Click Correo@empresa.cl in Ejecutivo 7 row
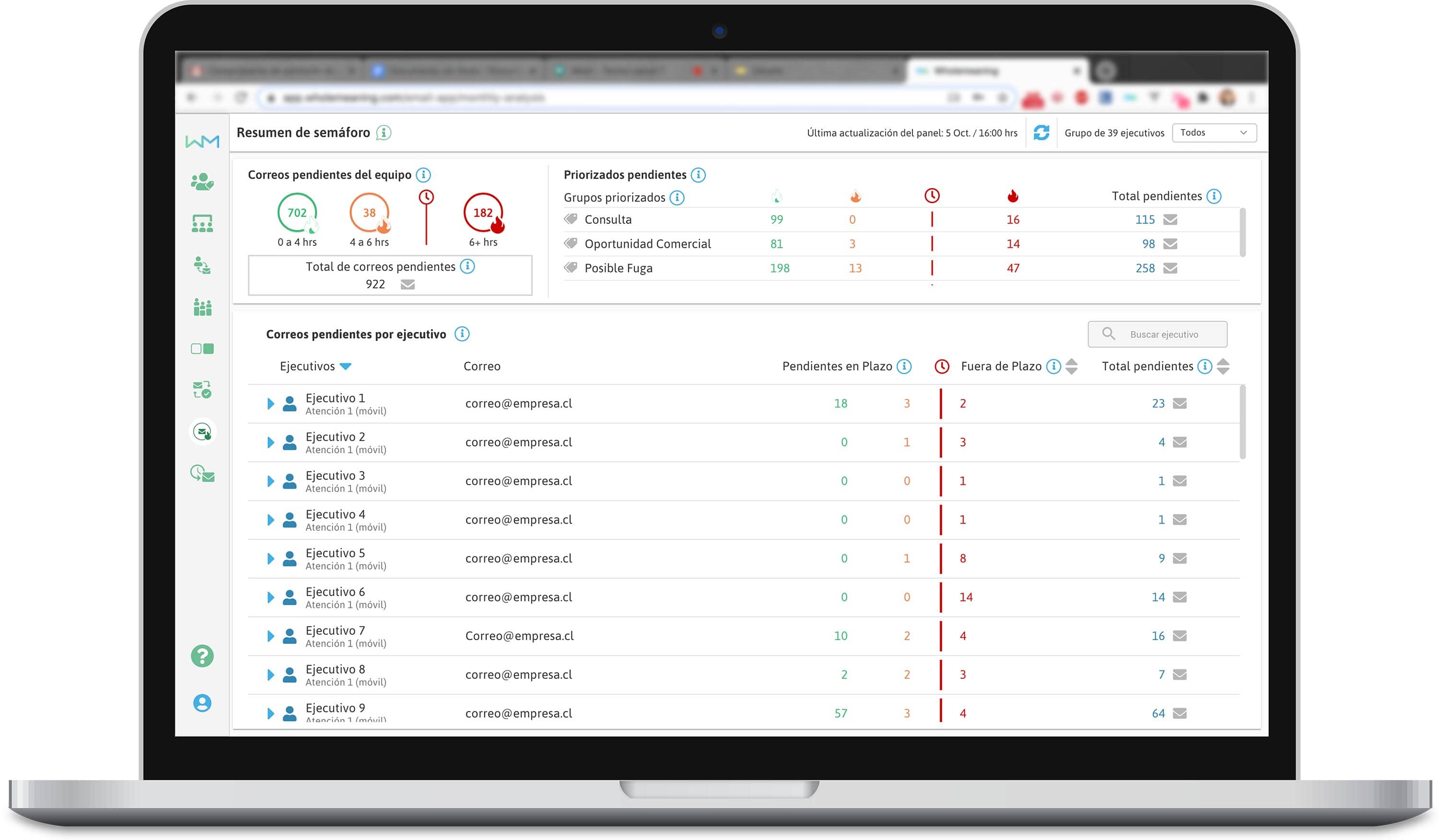Viewport: 1439px width, 840px height. tap(519, 636)
